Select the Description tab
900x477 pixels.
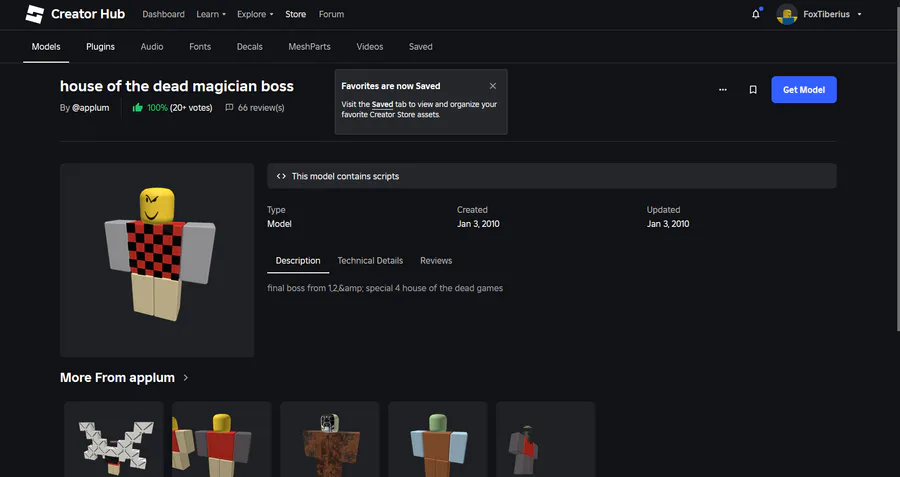[x=298, y=261]
